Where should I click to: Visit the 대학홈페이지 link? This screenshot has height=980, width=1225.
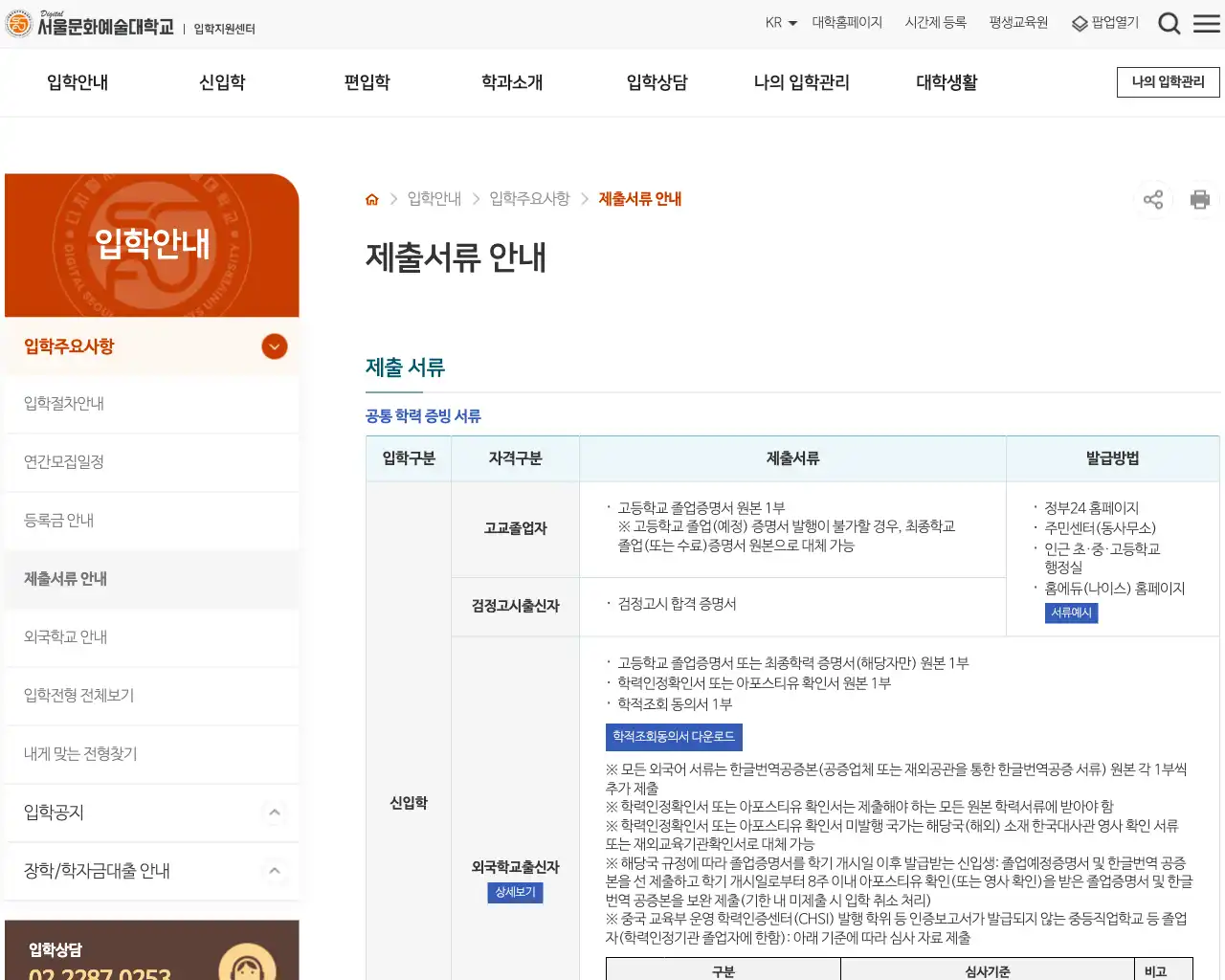click(x=847, y=22)
